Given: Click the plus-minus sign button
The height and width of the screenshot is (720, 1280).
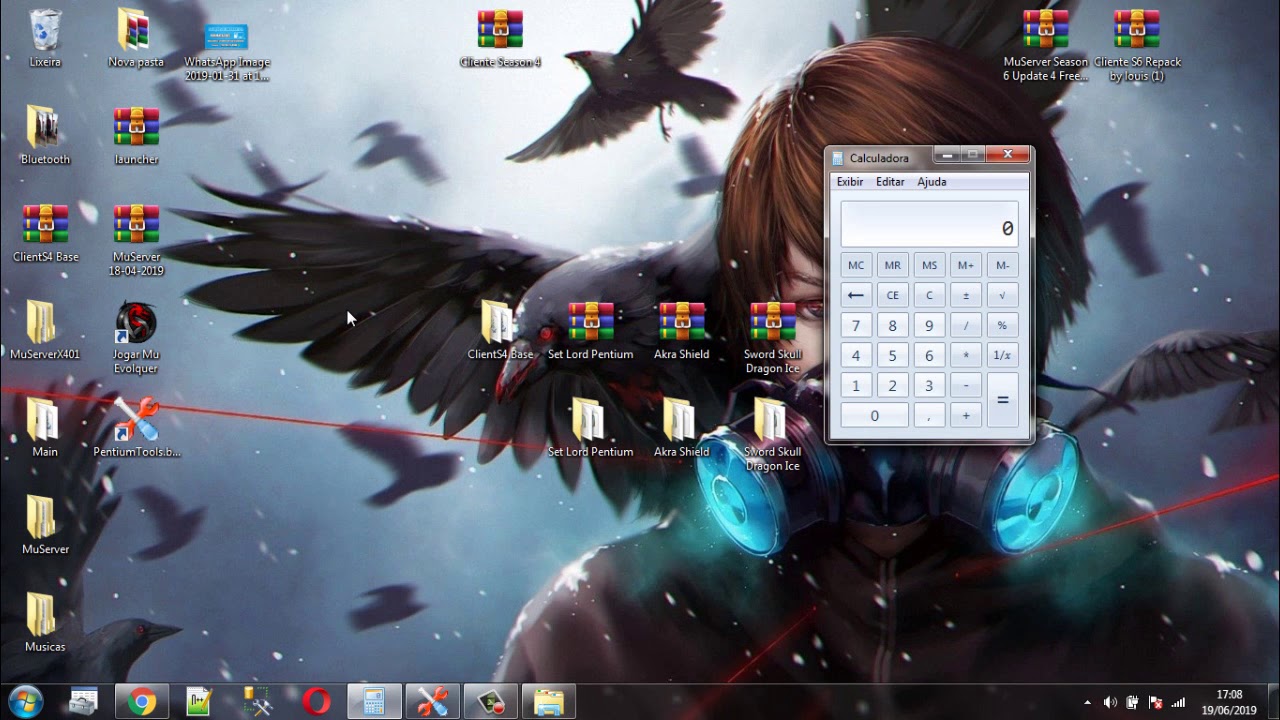Looking at the screenshot, I should [966, 295].
